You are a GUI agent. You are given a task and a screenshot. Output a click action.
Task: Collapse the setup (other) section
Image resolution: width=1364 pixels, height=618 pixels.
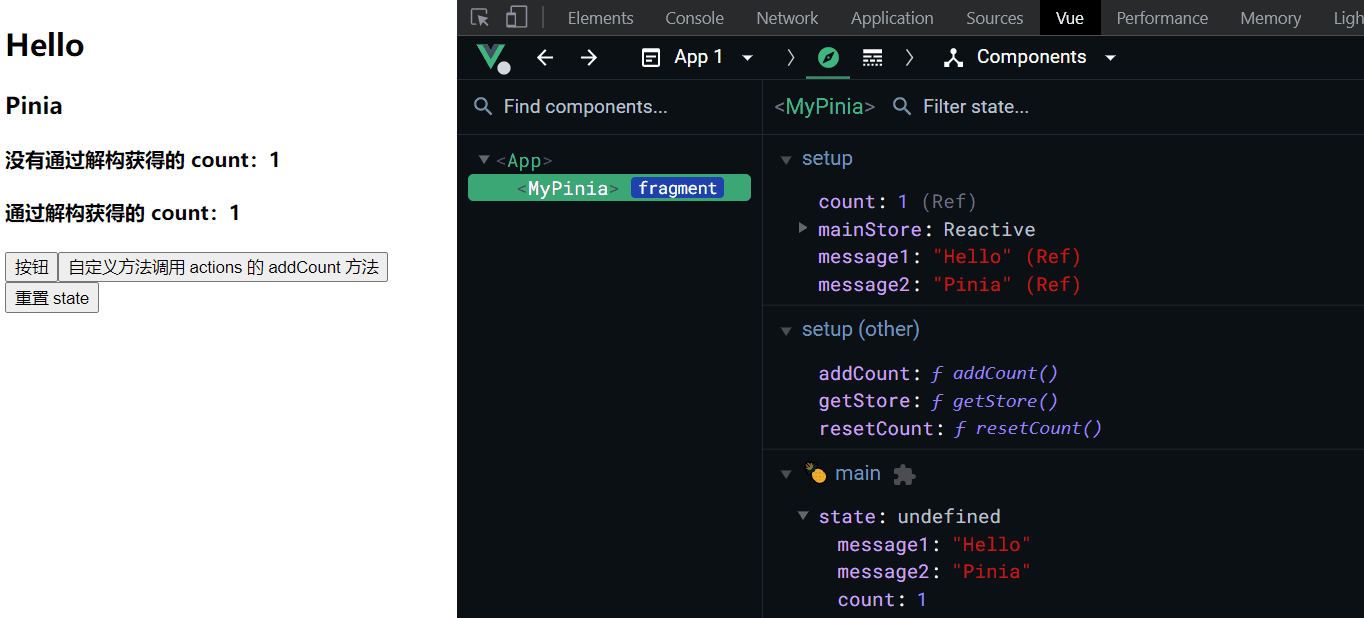coord(786,331)
